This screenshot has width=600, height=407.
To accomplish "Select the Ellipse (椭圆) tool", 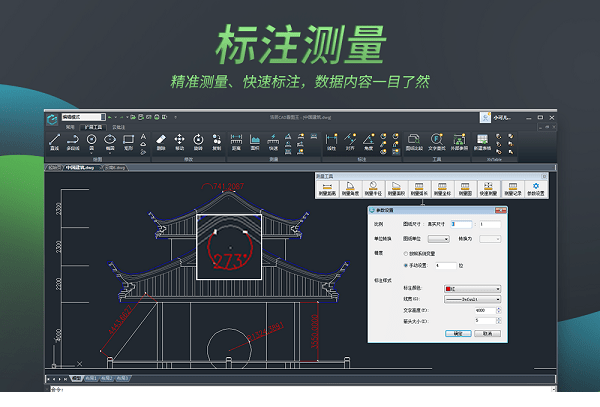I will coord(110,140).
